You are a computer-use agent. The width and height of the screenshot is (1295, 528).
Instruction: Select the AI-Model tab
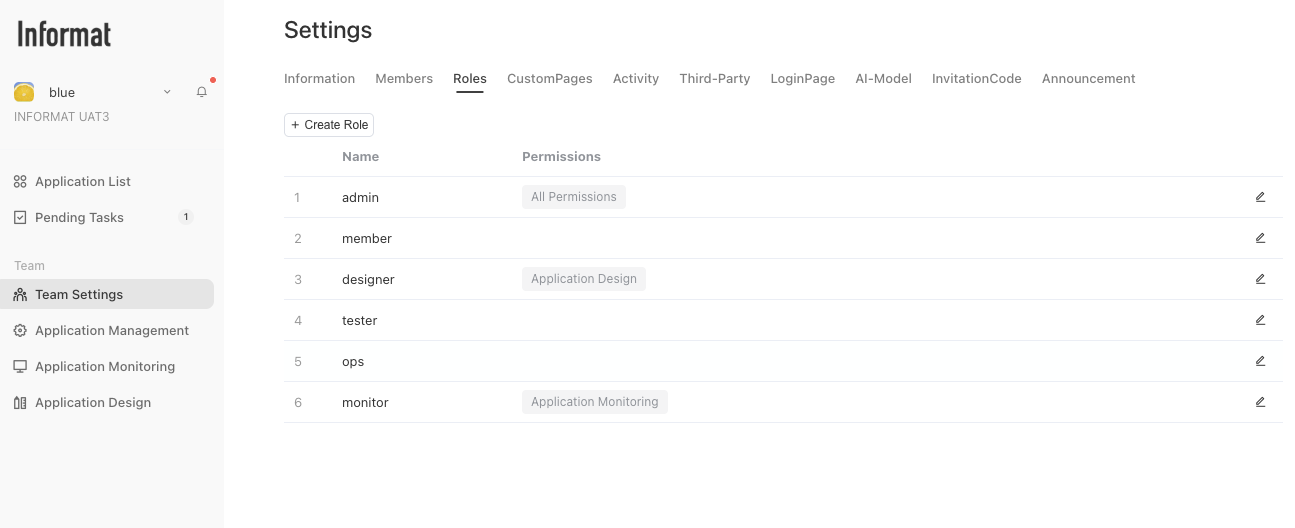pyautogui.click(x=883, y=79)
